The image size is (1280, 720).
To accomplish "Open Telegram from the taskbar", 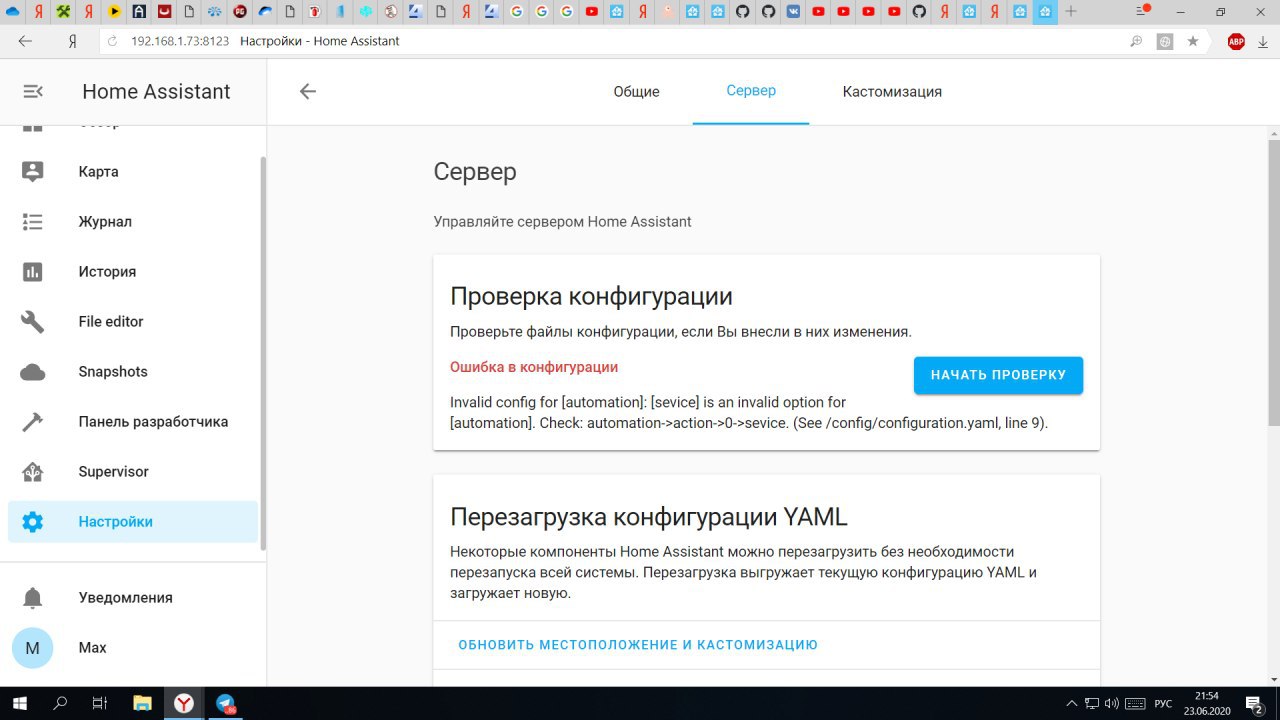I will tap(226, 703).
